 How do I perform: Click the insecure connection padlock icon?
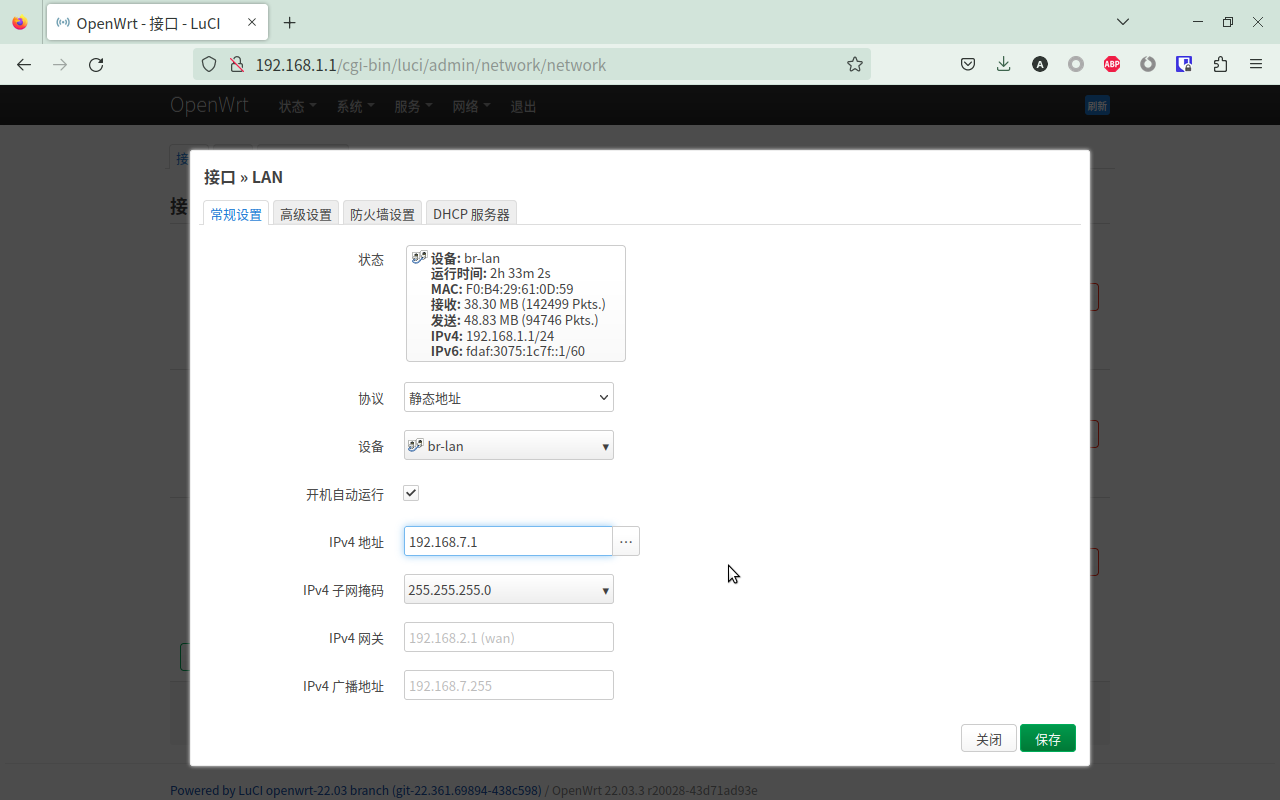(236, 64)
